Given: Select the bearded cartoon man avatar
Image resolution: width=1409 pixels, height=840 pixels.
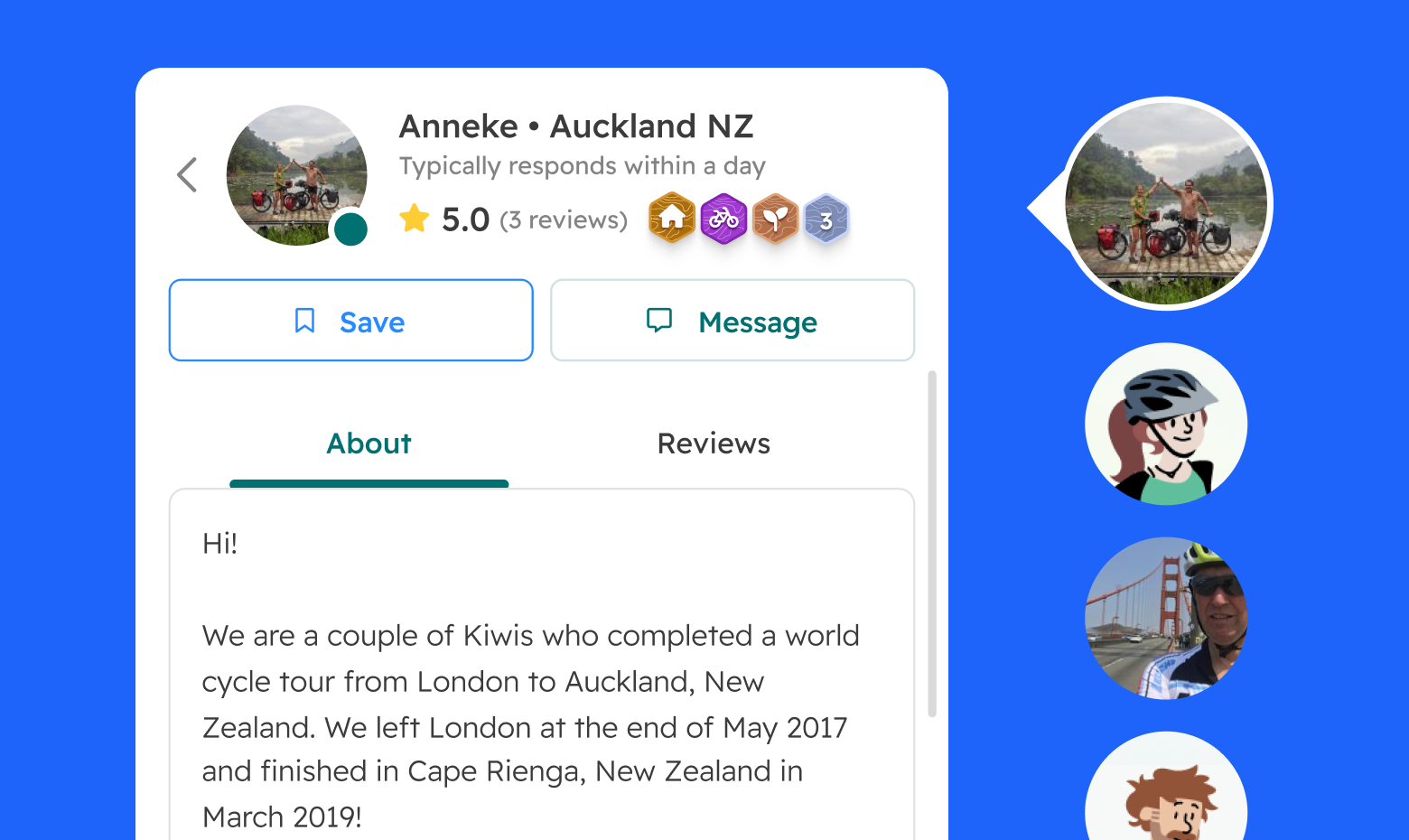Looking at the screenshot, I should click(x=1166, y=788).
